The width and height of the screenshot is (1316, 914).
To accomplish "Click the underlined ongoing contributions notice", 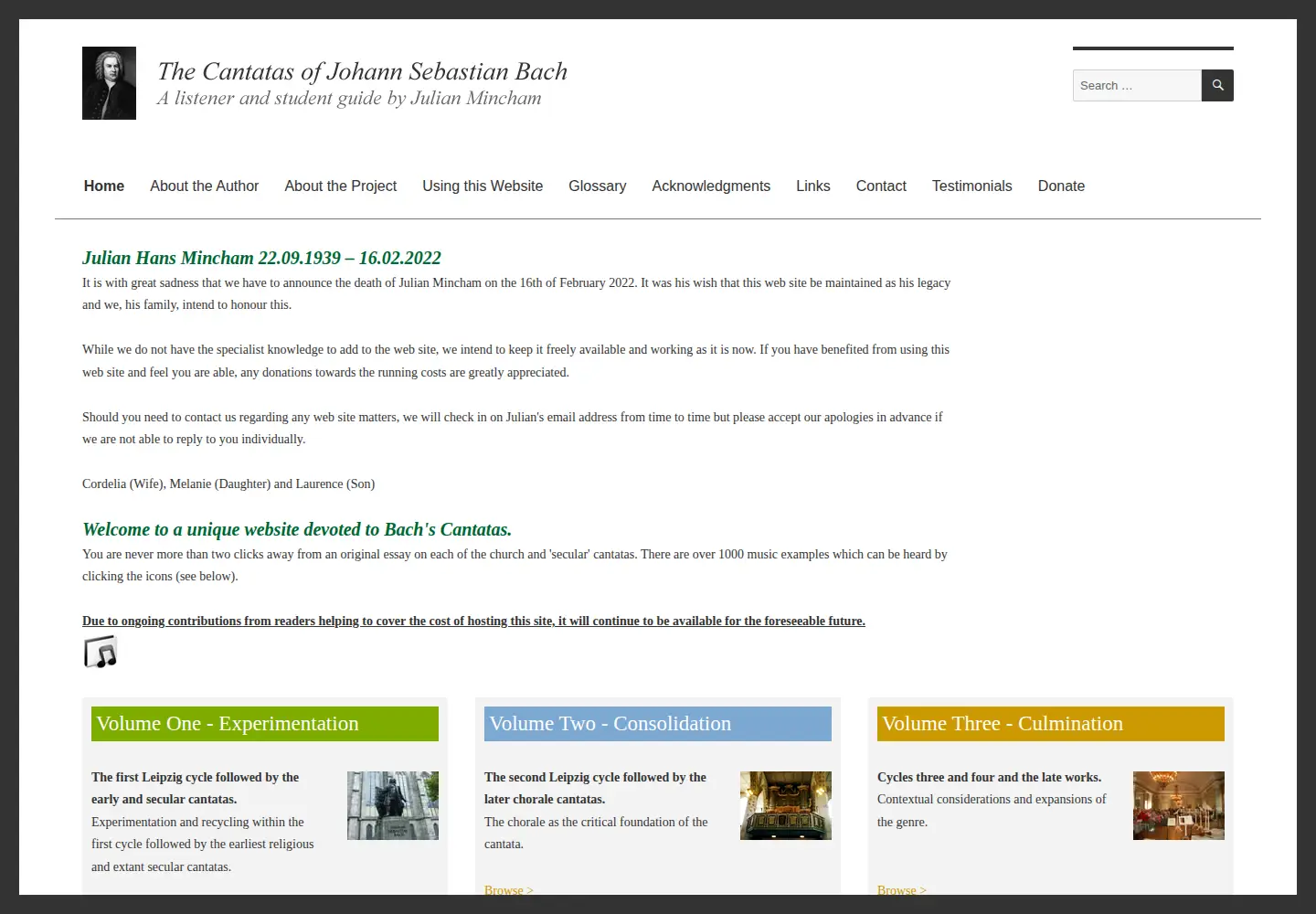I will click(x=473, y=622).
